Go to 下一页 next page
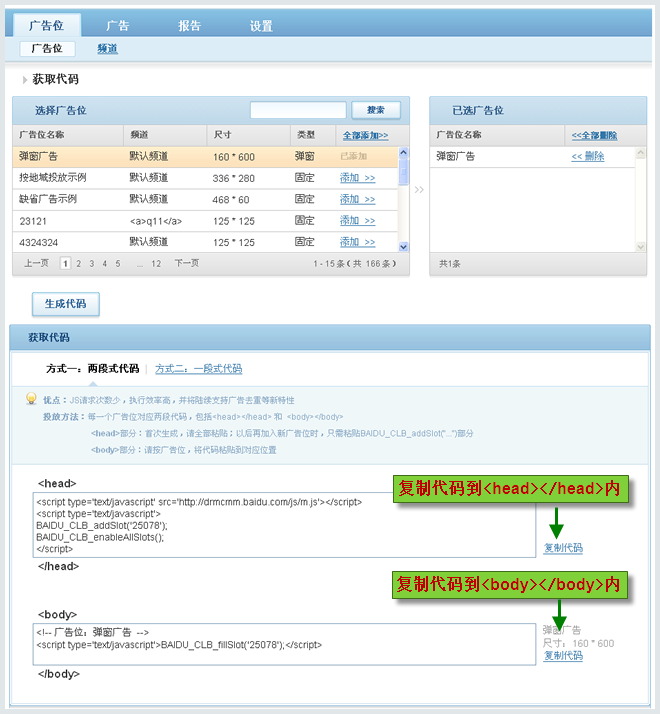Image resolution: width=660 pixels, height=714 pixels. [x=187, y=263]
